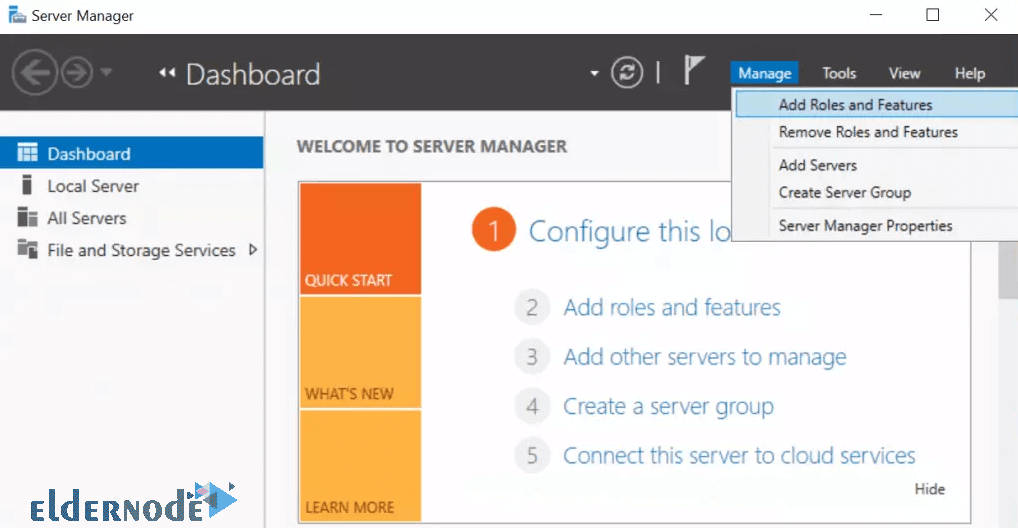This screenshot has width=1018, height=528.
Task: Click the double chevron before Dashboard title
Action: coord(168,73)
